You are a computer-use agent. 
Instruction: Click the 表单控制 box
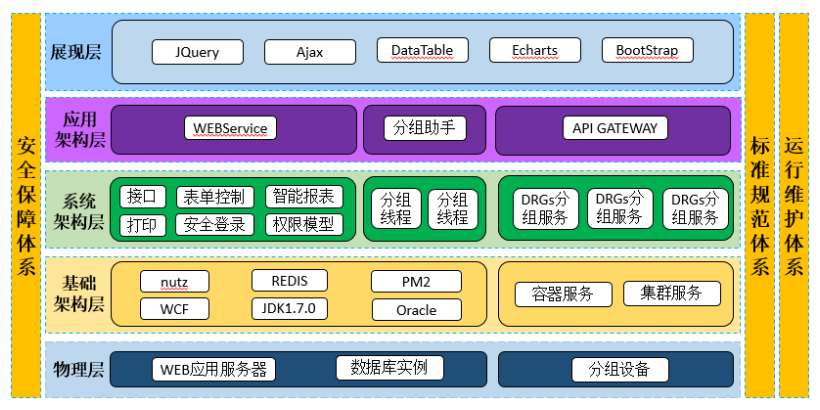click(x=214, y=197)
